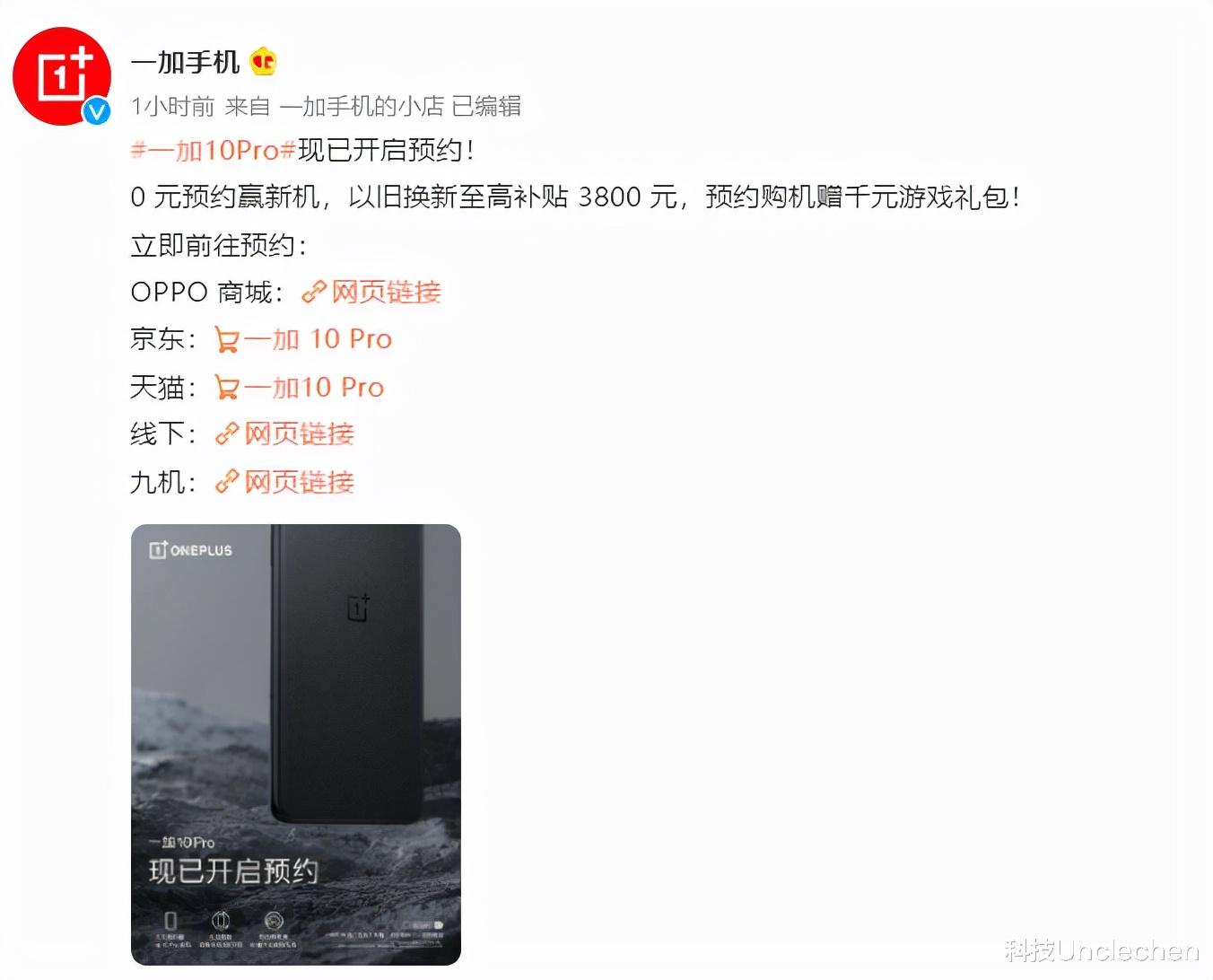Screen dimensions: 1213x980
Task: Open the 天猫 一加10 Pro product link
Action: [x=314, y=388]
